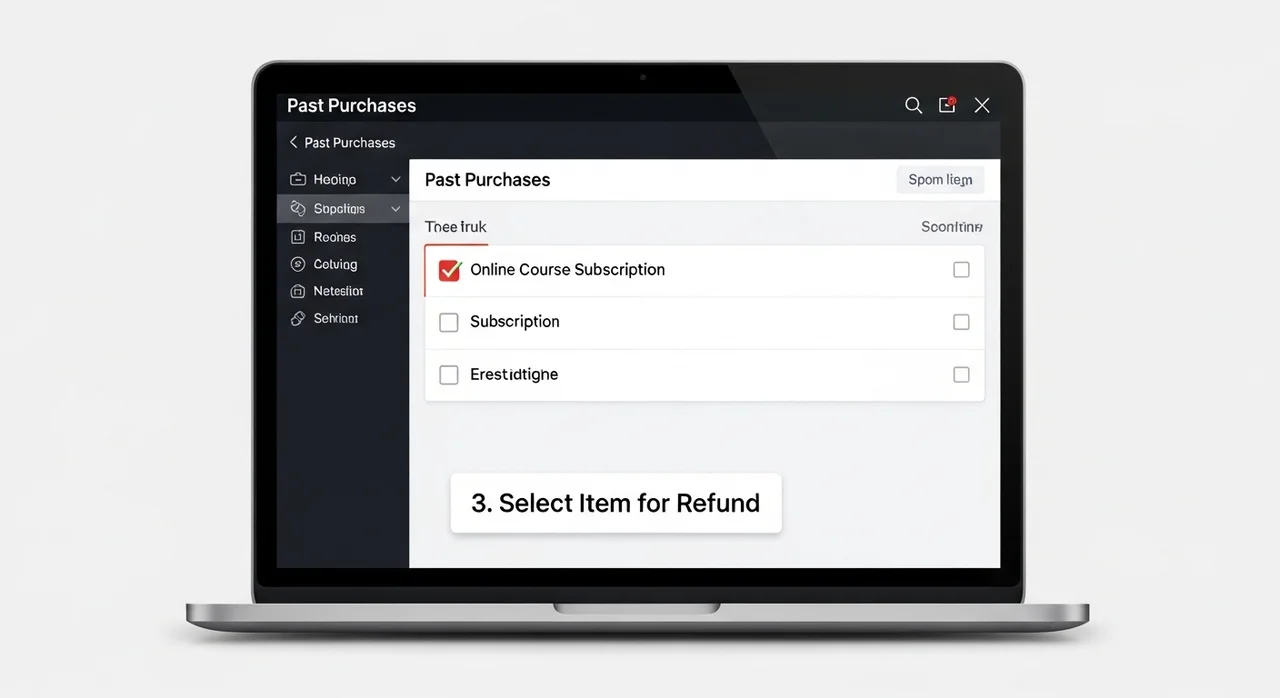Click the Sehriont sidebar icon
The height and width of the screenshot is (698, 1280).
click(x=297, y=318)
